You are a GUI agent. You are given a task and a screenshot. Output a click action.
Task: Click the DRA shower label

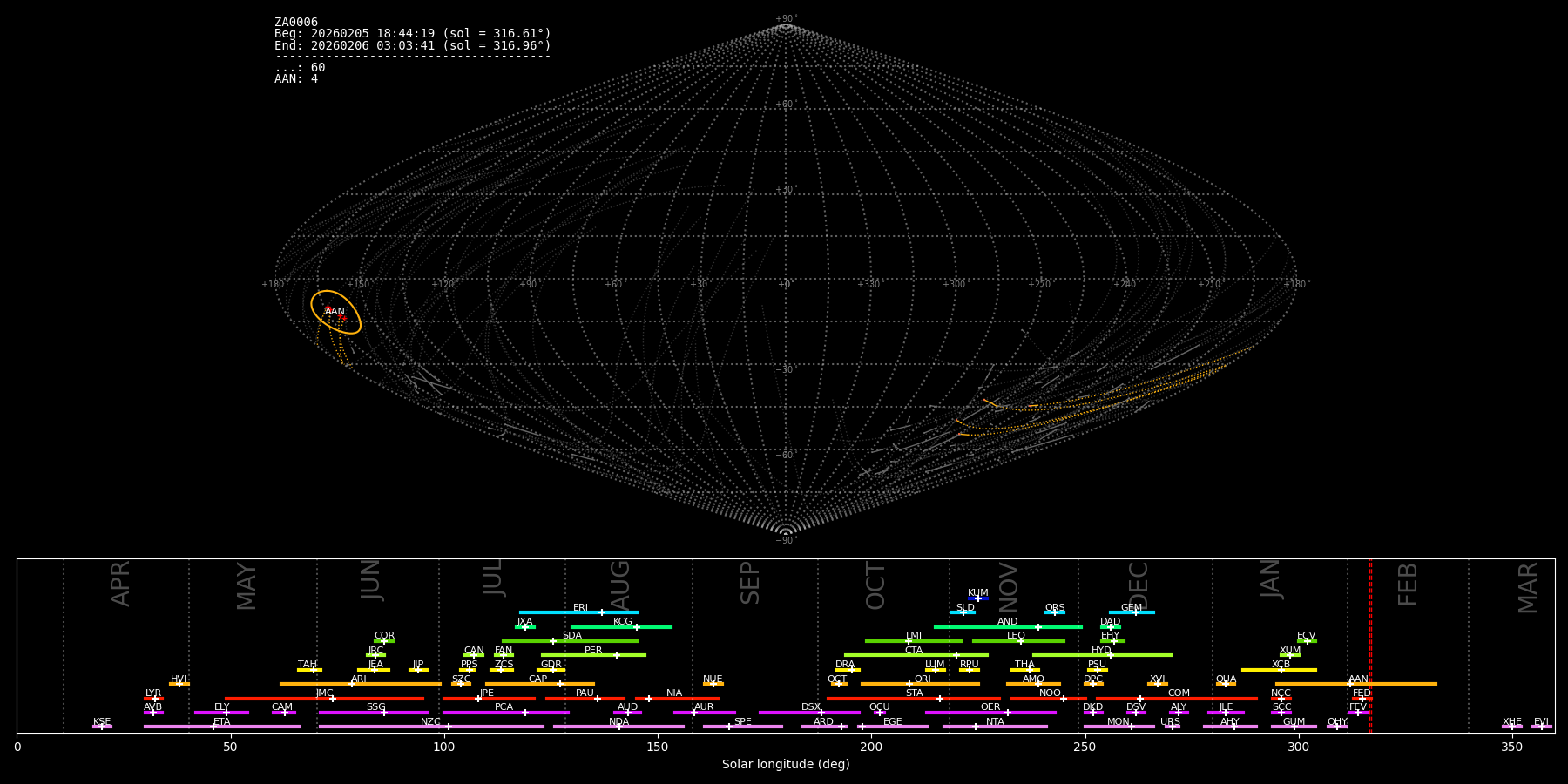pos(845,665)
